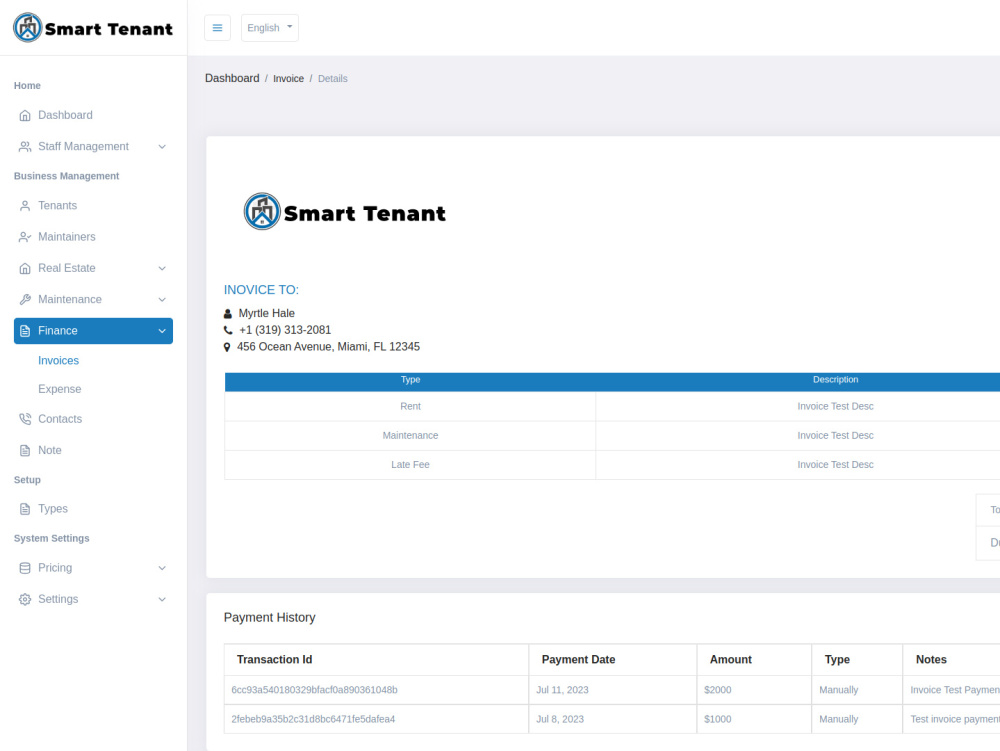Toggle the hamburger menu button
The width and height of the screenshot is (1000, 751).
click(217, 28)
